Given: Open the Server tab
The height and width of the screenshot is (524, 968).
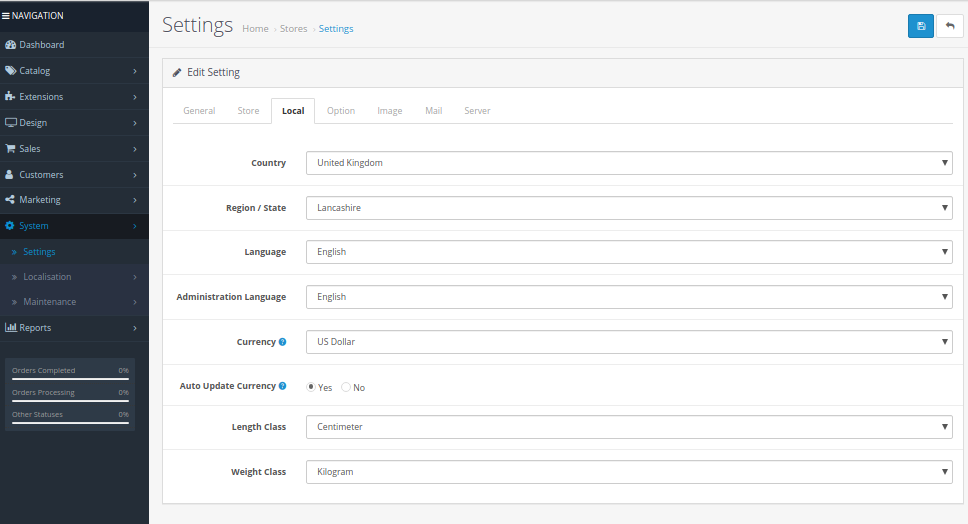Looking at the screenshot, I should (x=477, y=111).
